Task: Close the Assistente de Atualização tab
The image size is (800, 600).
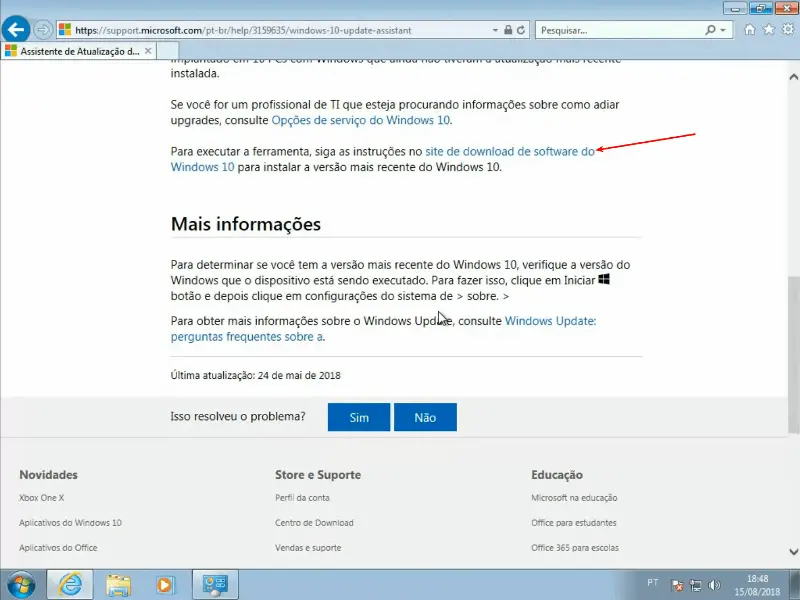Action: tap(148, 51)
